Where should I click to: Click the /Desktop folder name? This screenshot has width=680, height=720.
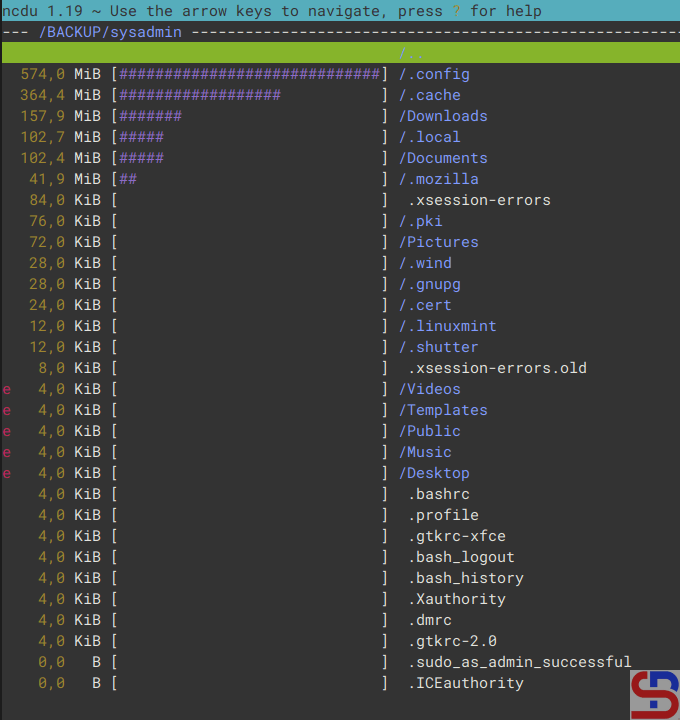click(434, 473)
